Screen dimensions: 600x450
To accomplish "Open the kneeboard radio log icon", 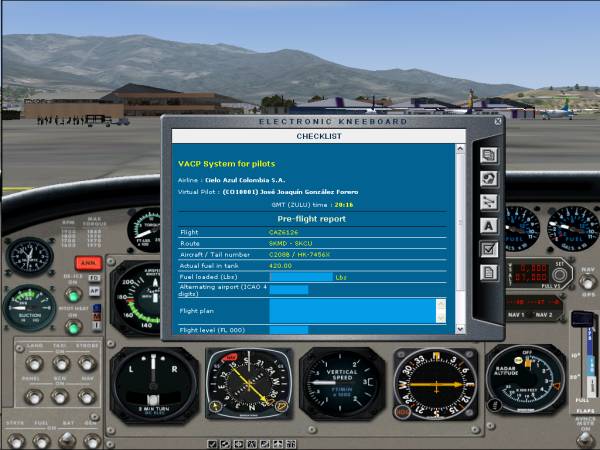I will click(x=489, y=178).
